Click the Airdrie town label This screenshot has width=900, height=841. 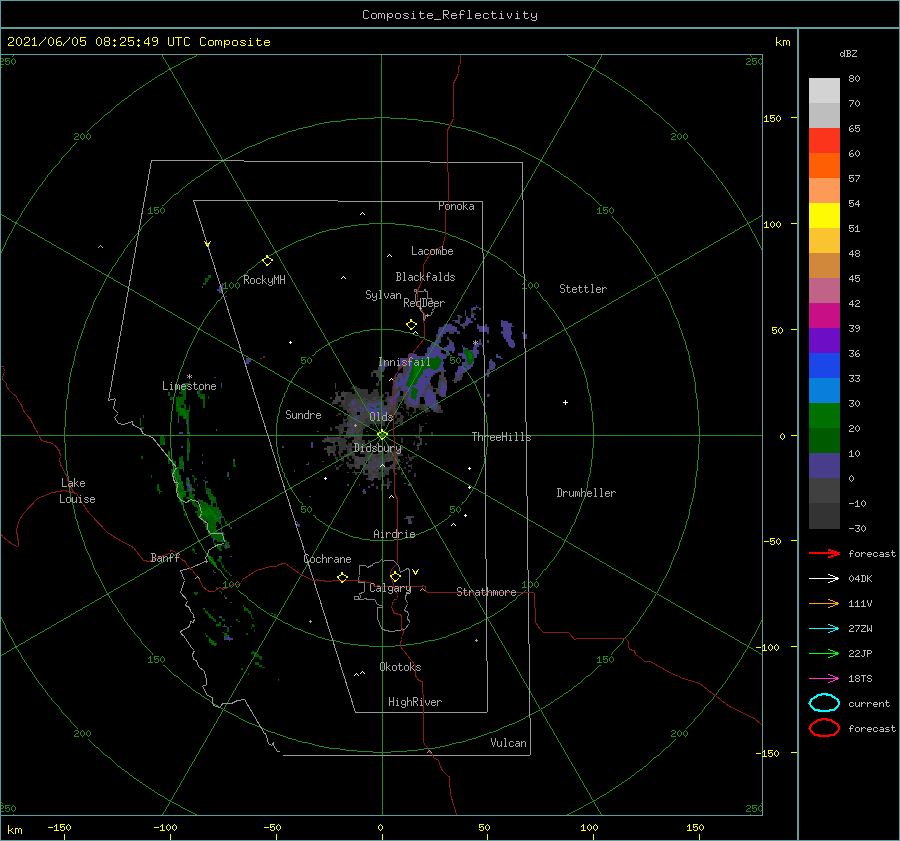coord(394,534)
